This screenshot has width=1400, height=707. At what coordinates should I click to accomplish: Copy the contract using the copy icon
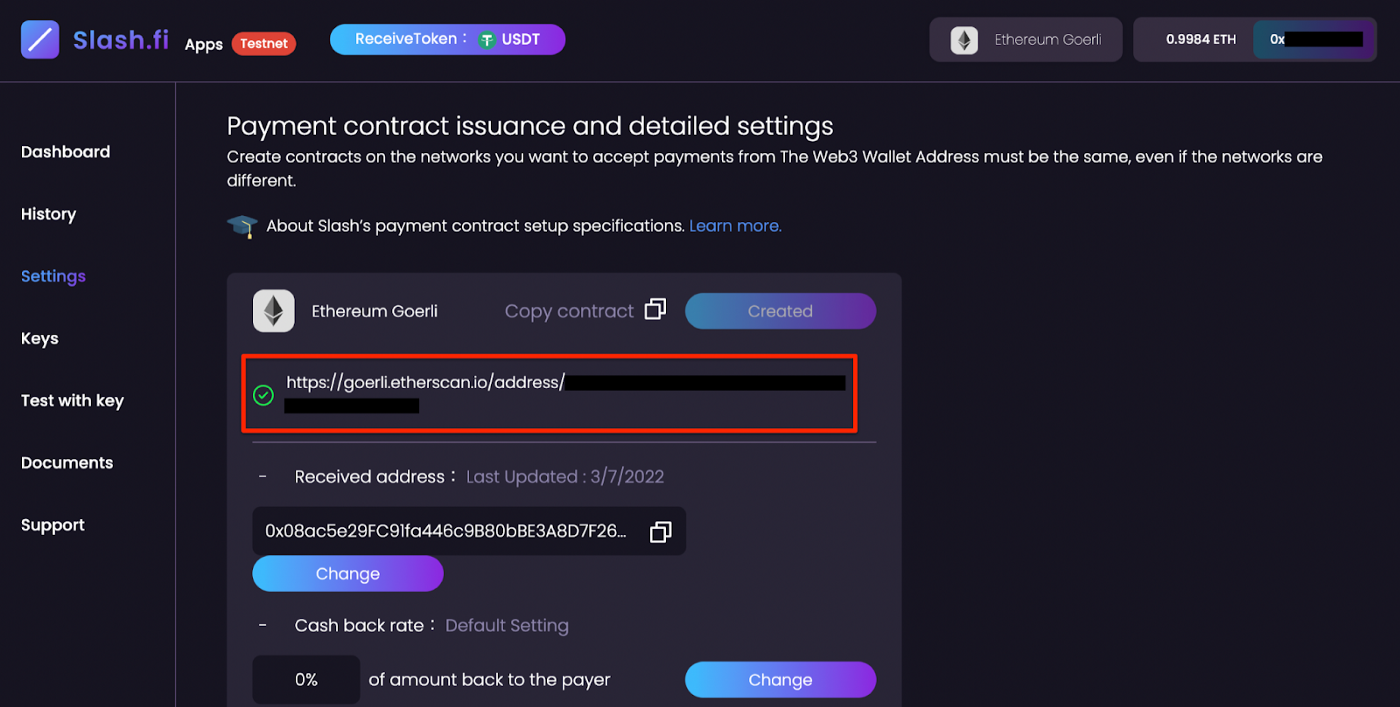pyautogui.click(x=655, y=309)
